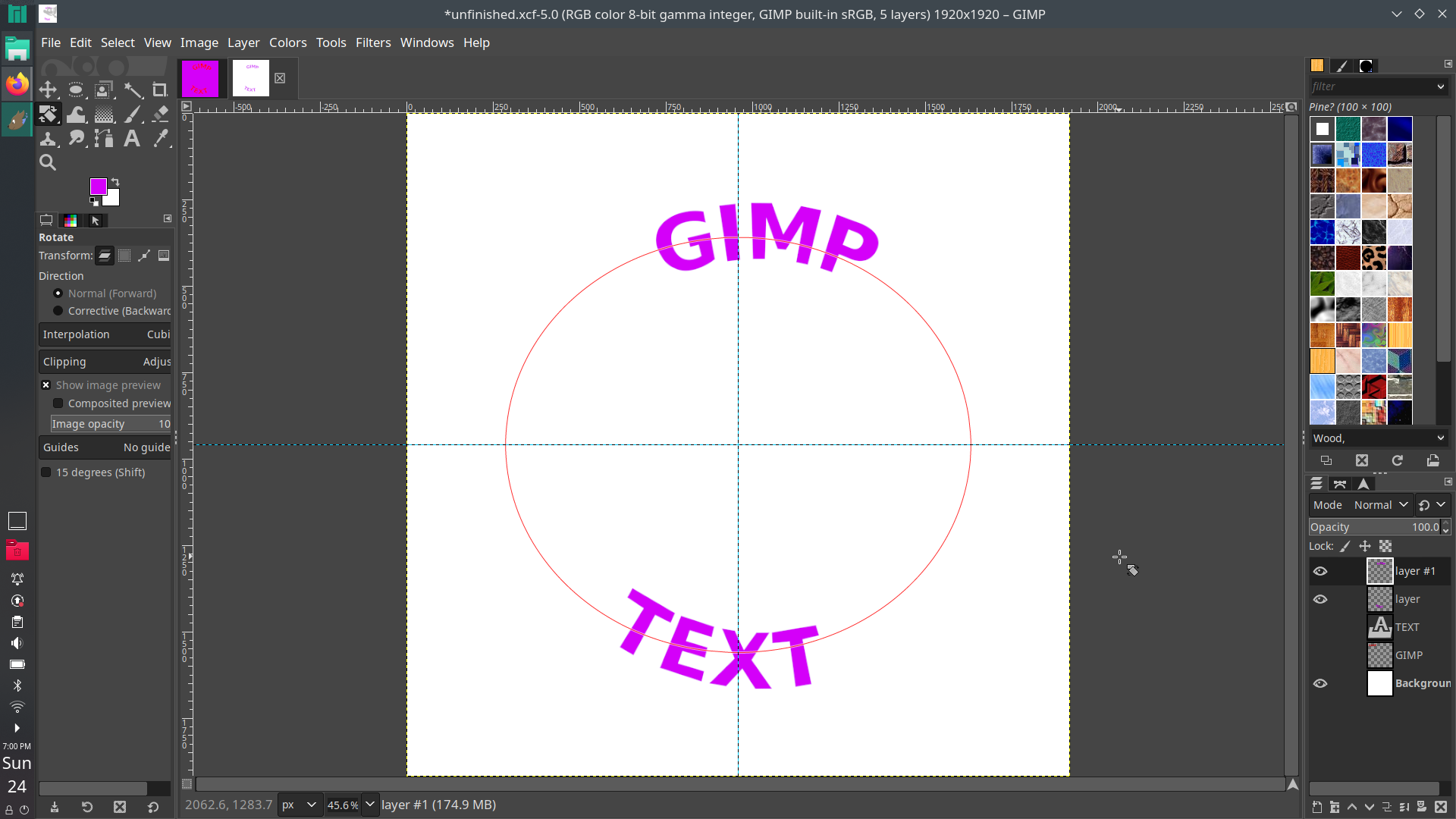
Task: Lock layer pixels with brush icon
Action: (x=1345, y=546)
